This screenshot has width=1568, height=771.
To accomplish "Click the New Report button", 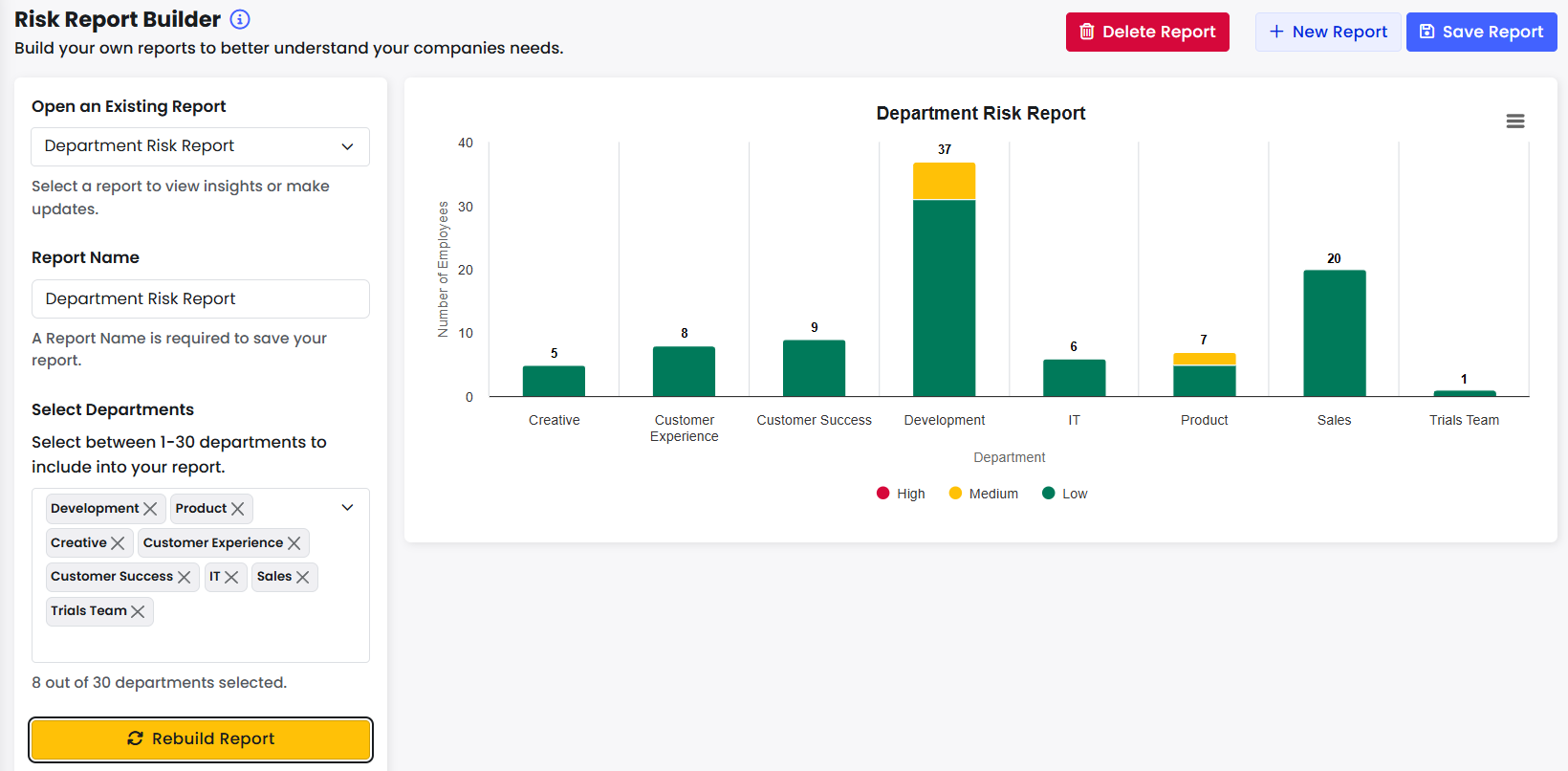I will (1328, 32).
